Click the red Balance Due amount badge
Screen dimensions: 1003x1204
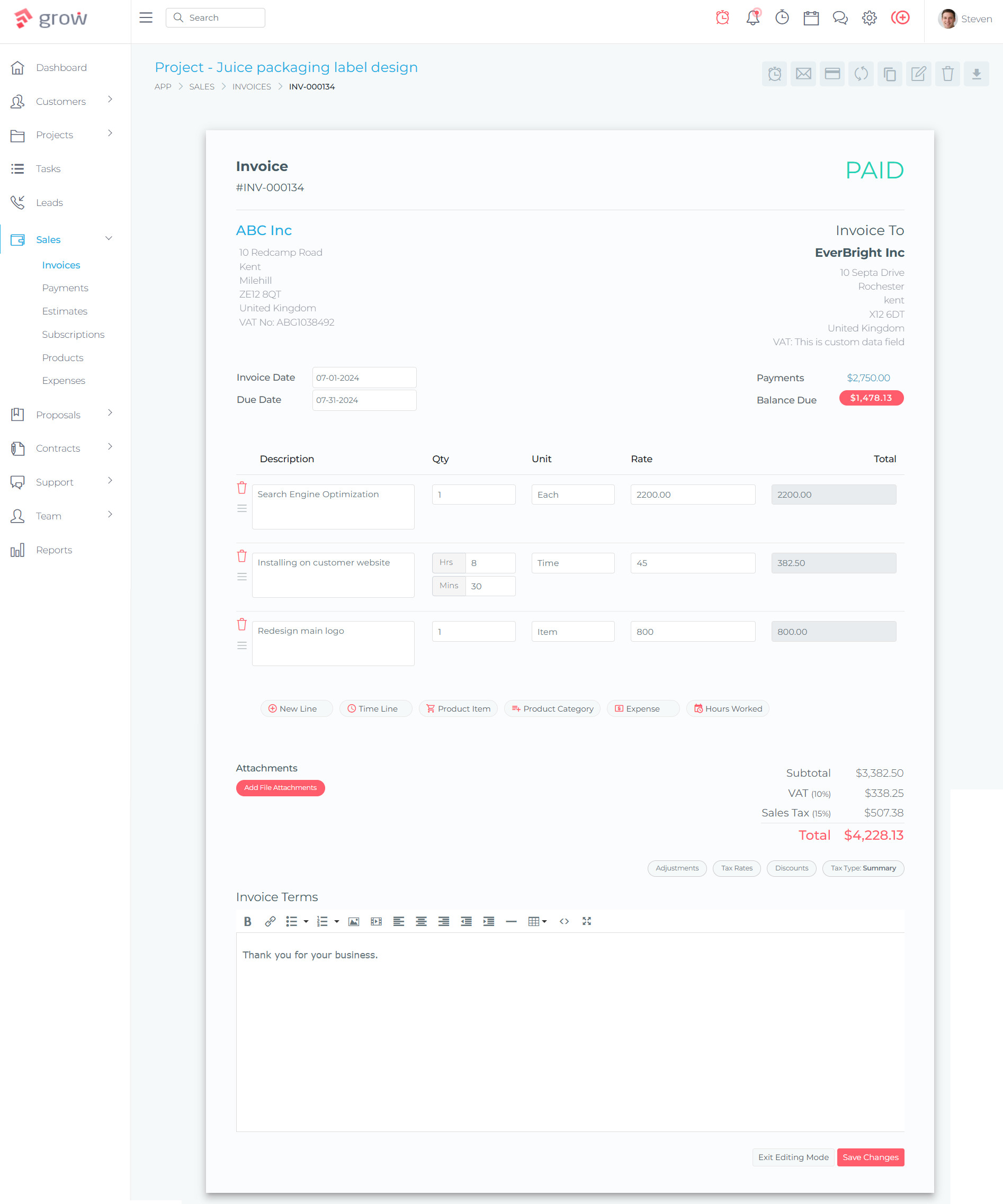click(871, 398)
